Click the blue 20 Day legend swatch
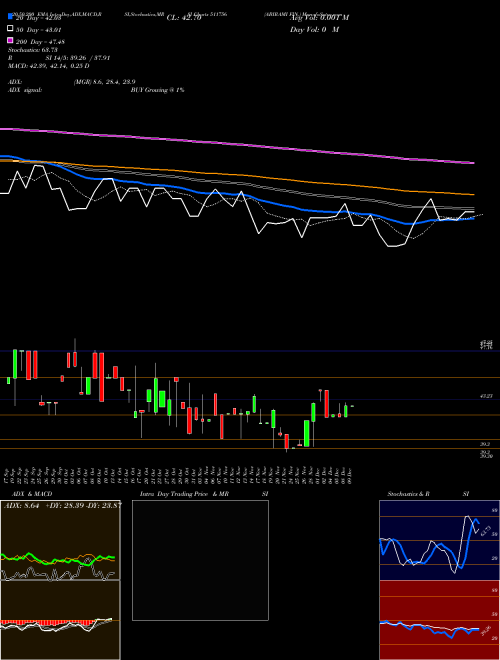500x660 pixels. [x=11, y=16]
